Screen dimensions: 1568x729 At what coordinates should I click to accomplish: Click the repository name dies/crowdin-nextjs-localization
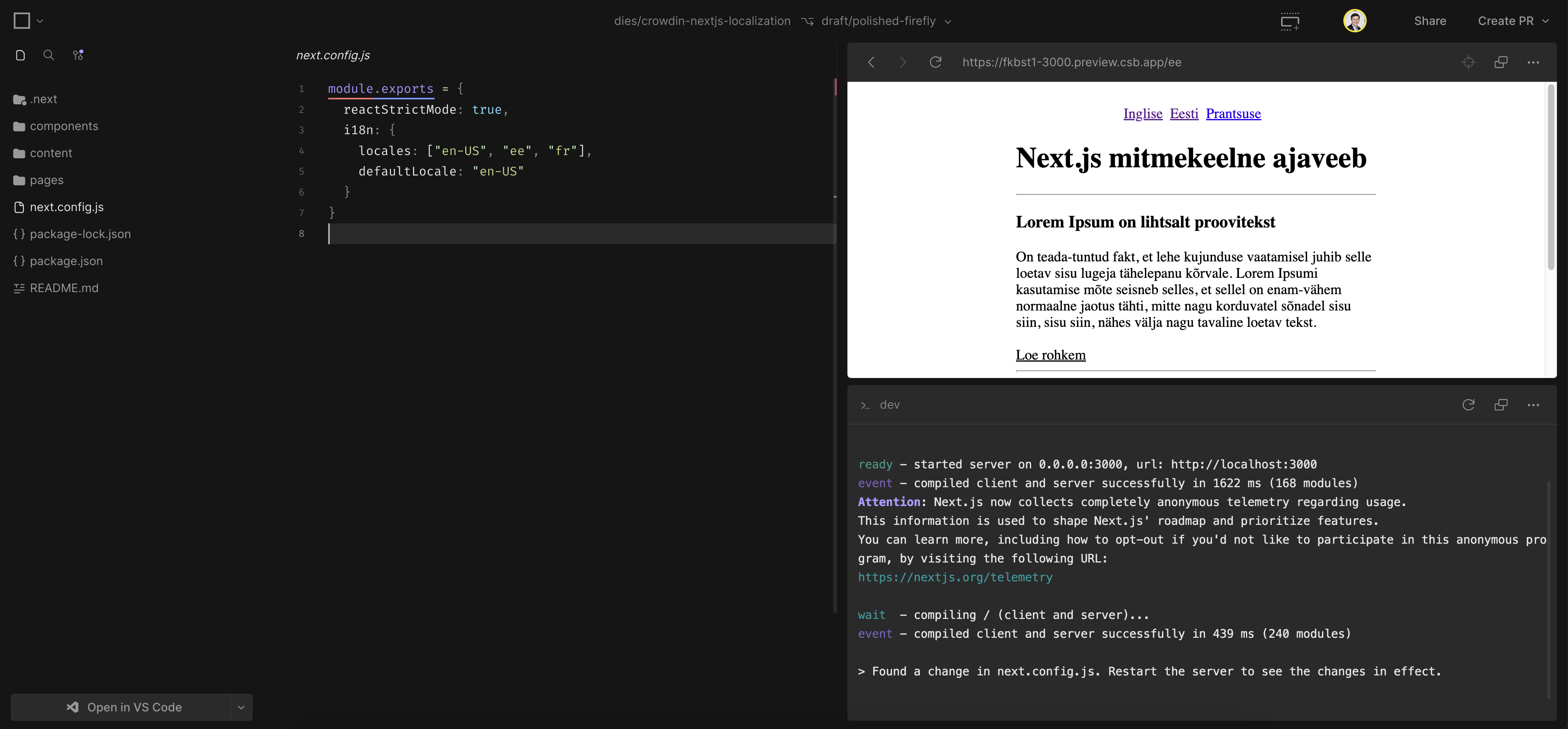click(702, 21)
